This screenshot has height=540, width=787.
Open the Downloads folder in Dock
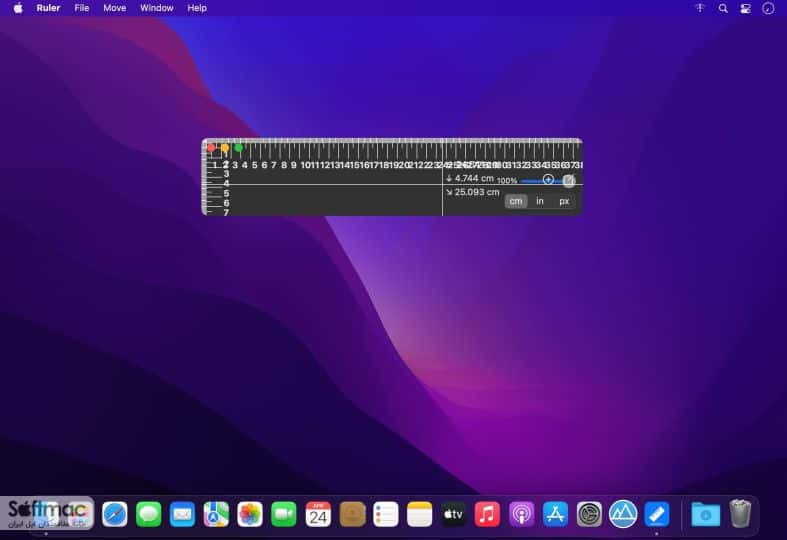705,514
